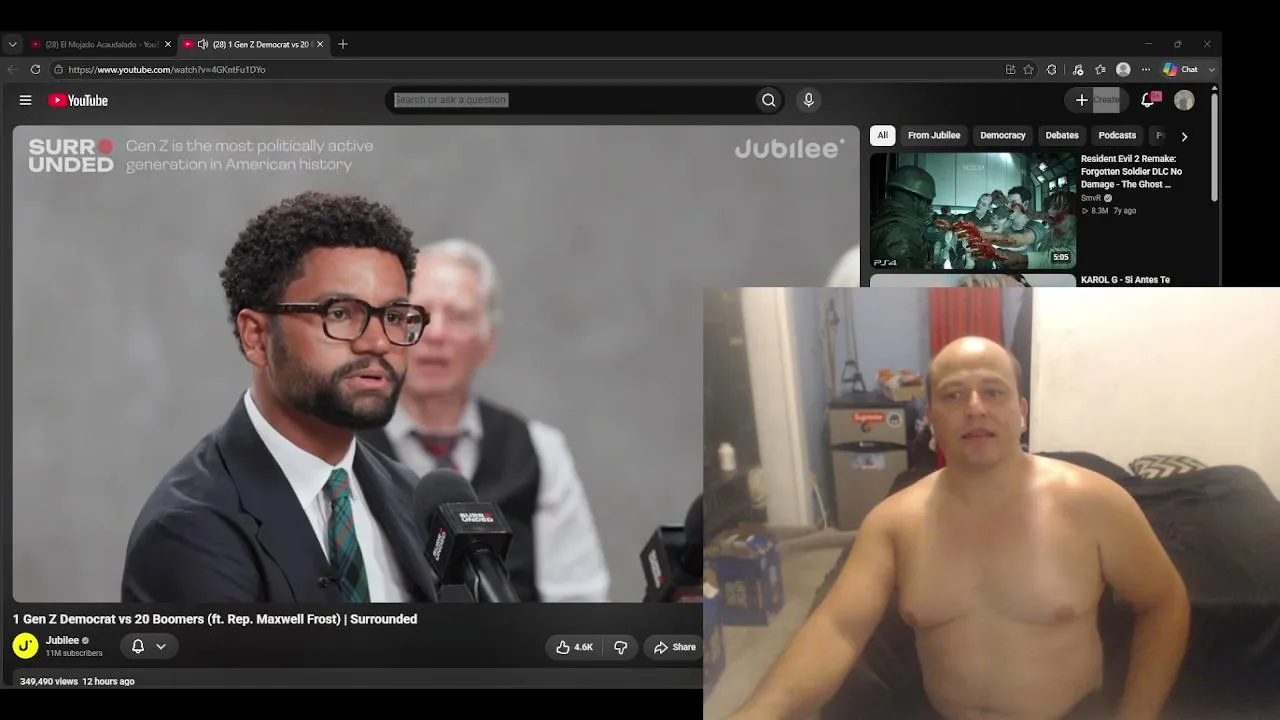Image resolution: width=1280 pixels, height=720 pixels.
Task: Select the 1 Gen Z Democrat tab
Action: [254, 44]
